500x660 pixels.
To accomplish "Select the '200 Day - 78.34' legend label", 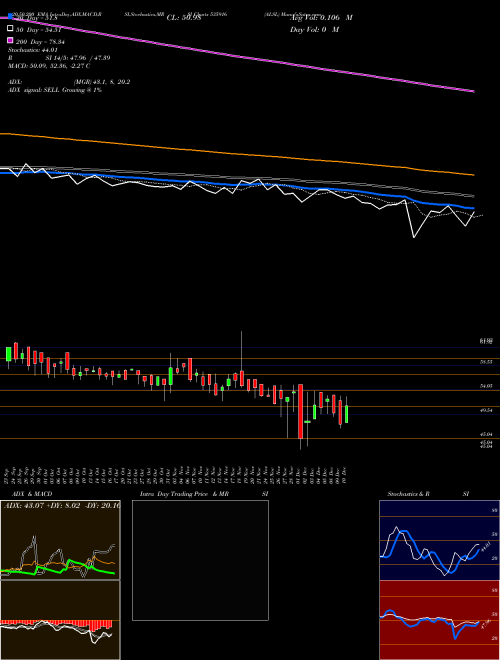I will [x=40, y=42].
